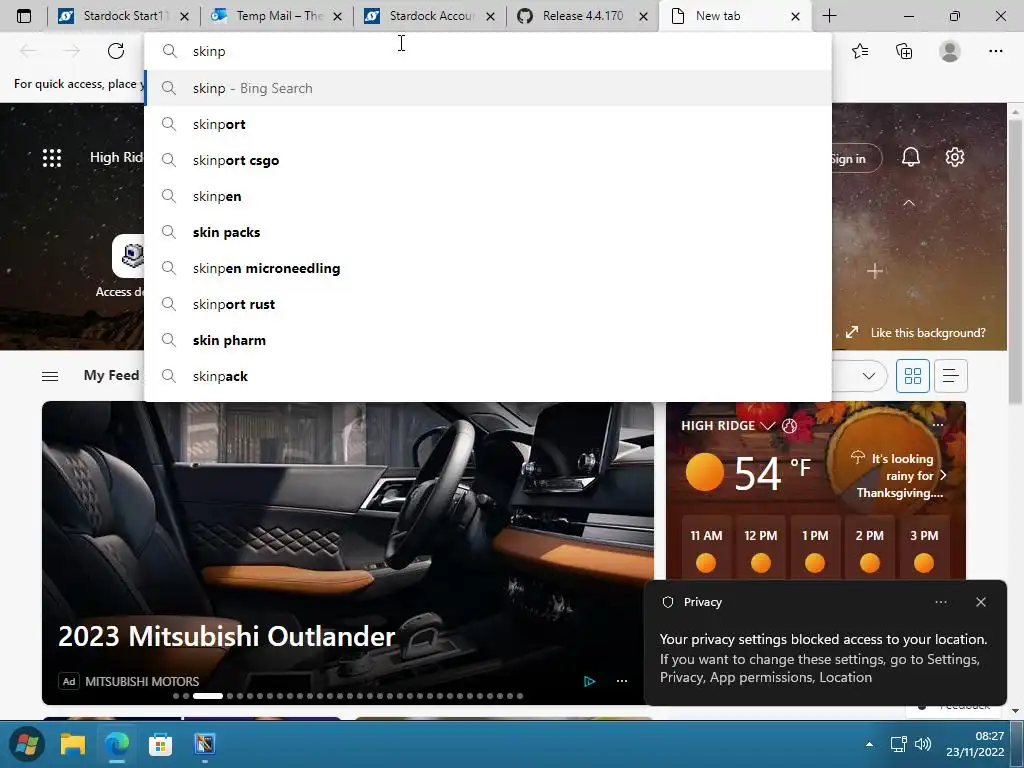Click MITSUBISHI MOTORS advertiser label
This screenshot has height=768, width=1024.
pos(142,681)
